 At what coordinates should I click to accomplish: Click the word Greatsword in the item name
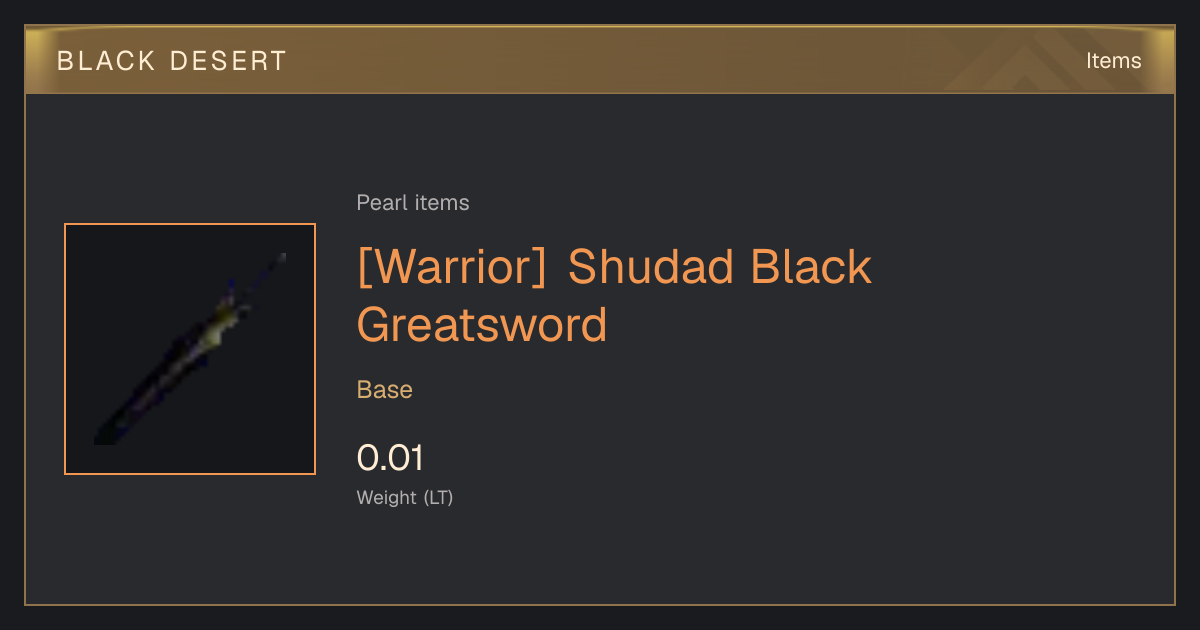pos(482,325)
